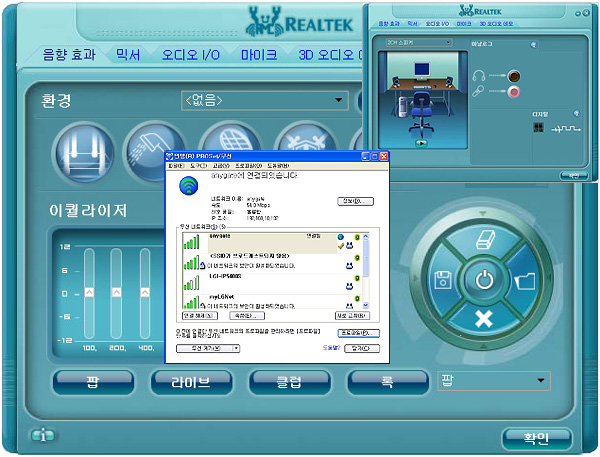Viewport: 600px width, 457px height.
Task: Select the LGI-IP5000S network row
Action: click(x=272, y=284)
